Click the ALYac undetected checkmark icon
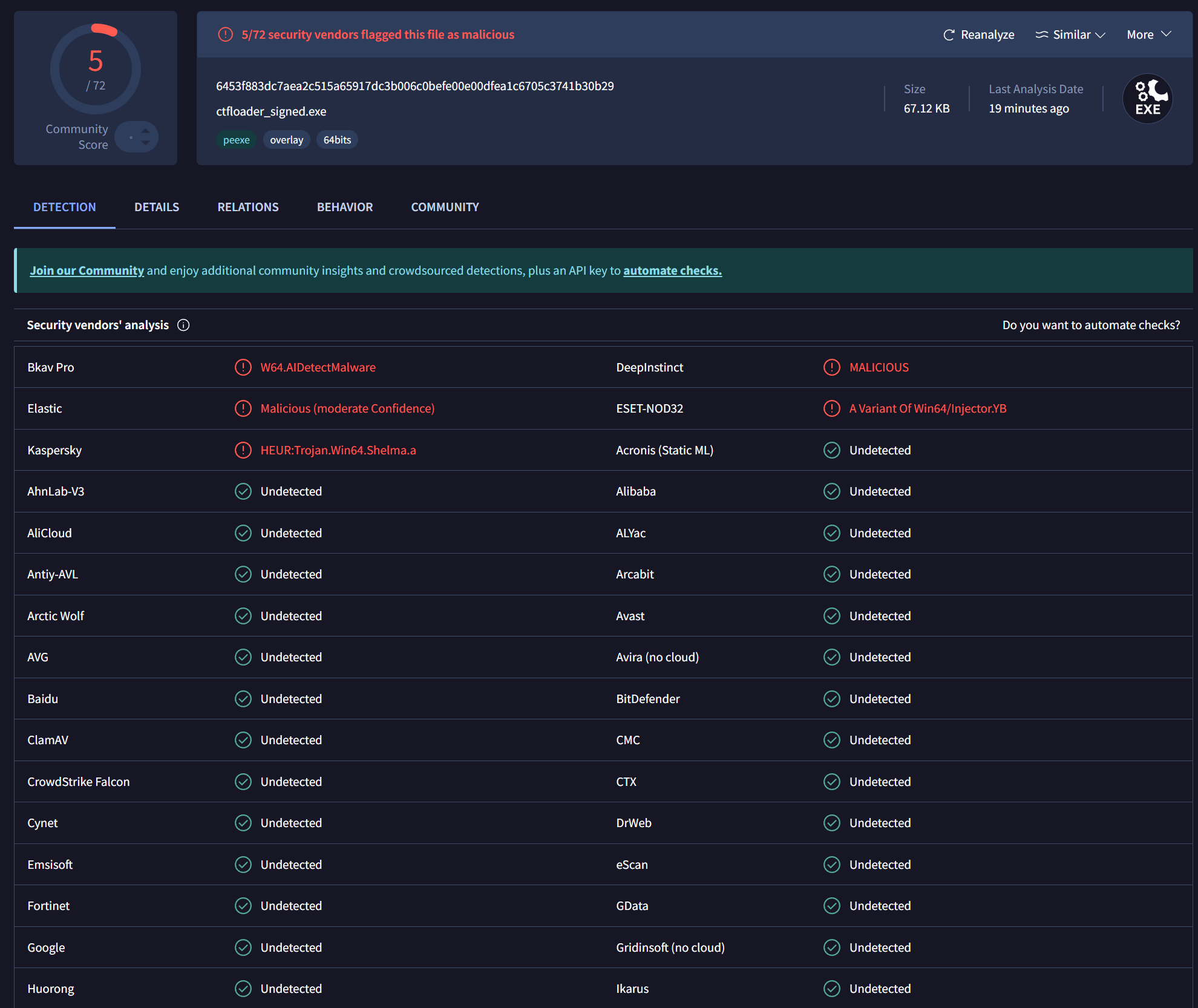Viewport: 1198px width, 1008px height. (x=831, y=533)
